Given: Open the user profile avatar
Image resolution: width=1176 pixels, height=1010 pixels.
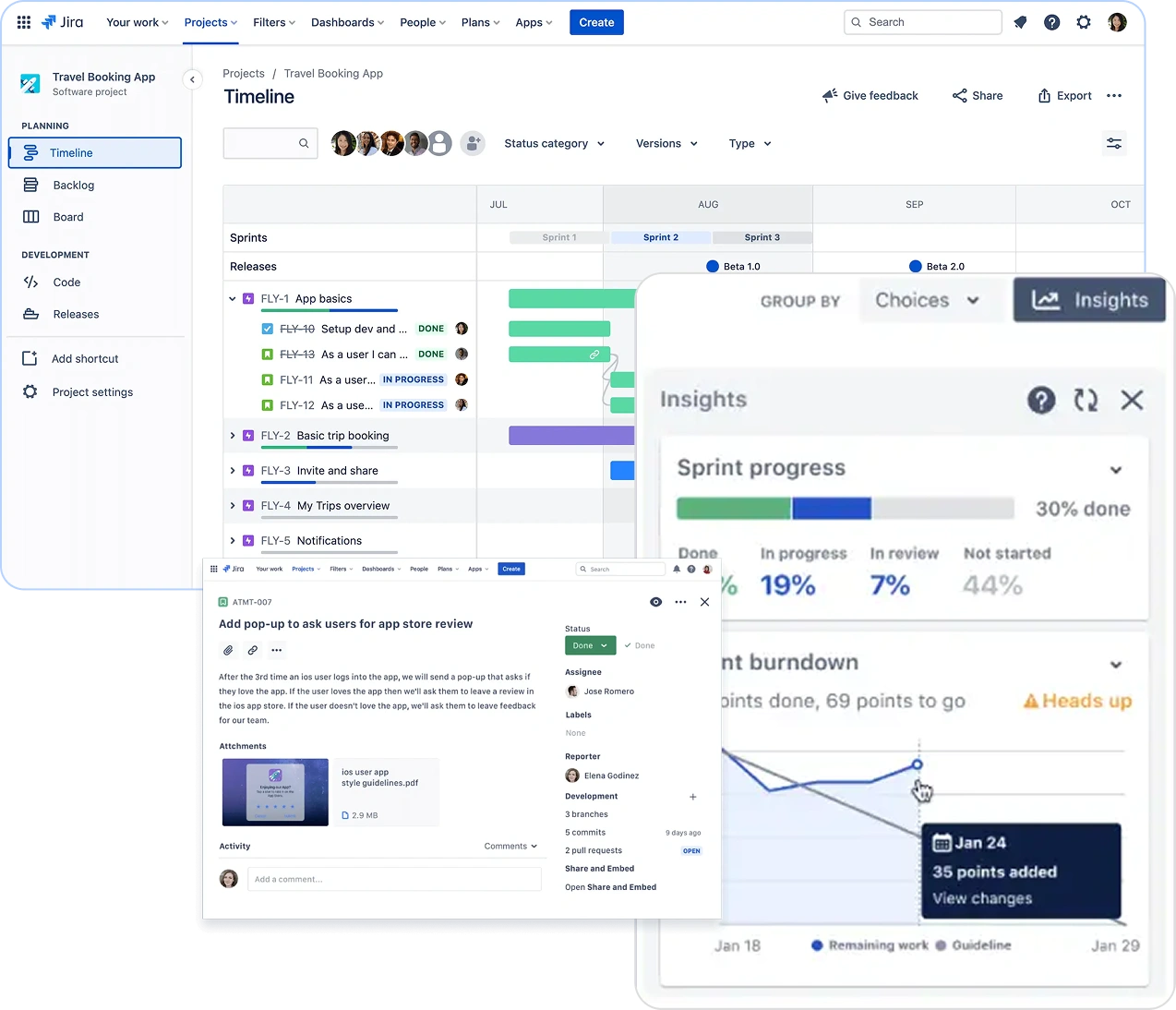Looking at the screenshot, I should point(1117,22).
